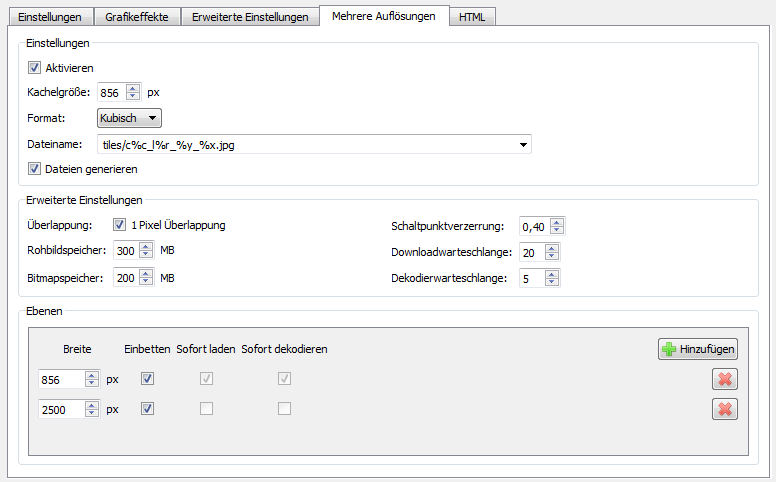776x482 pixels.
Task: Open the Format dropdown showing Kubisch
Action: [129, 119]
